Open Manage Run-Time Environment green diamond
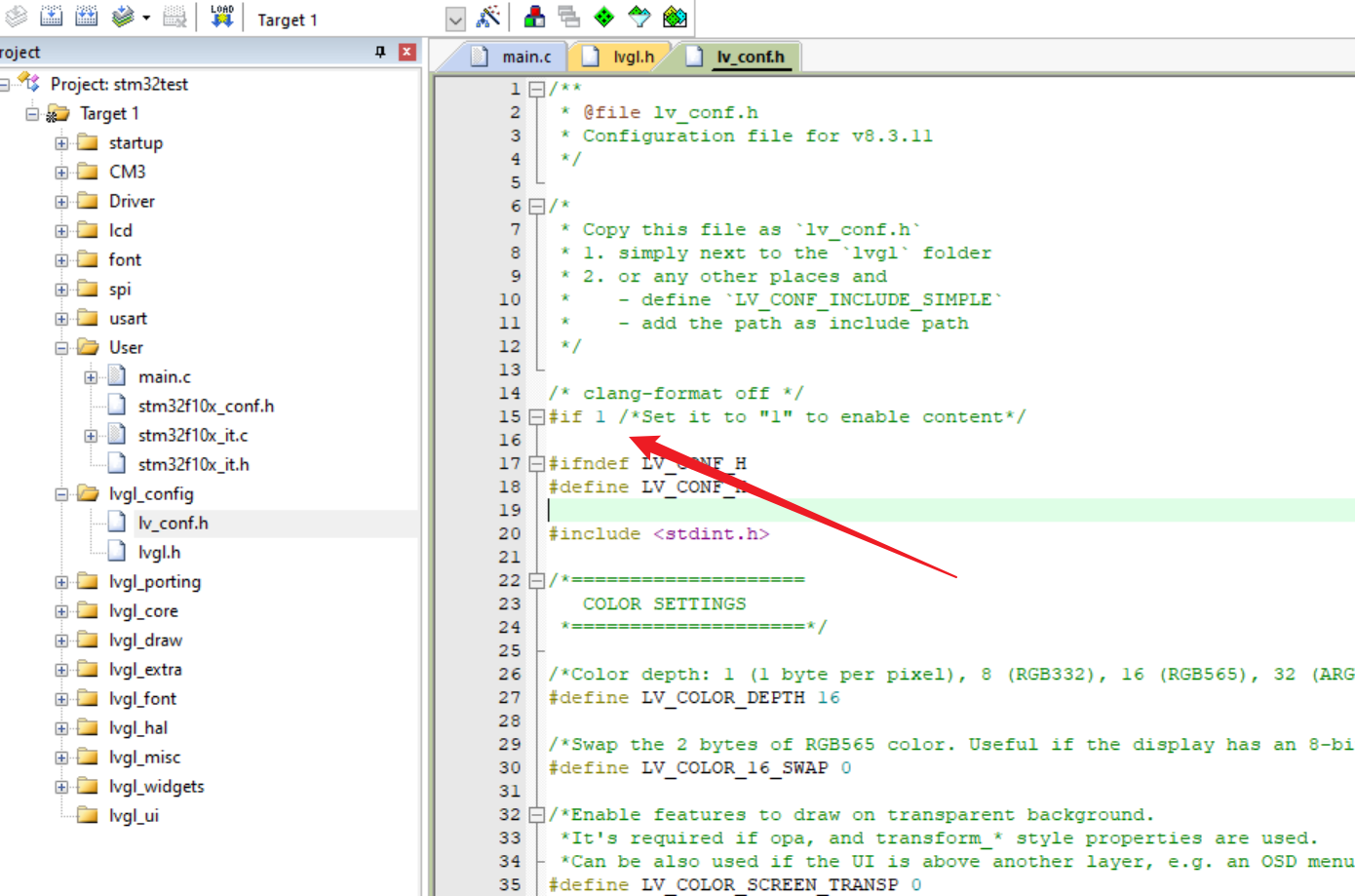This screenshot has height=896, width=1355. (x=604, y=17)
